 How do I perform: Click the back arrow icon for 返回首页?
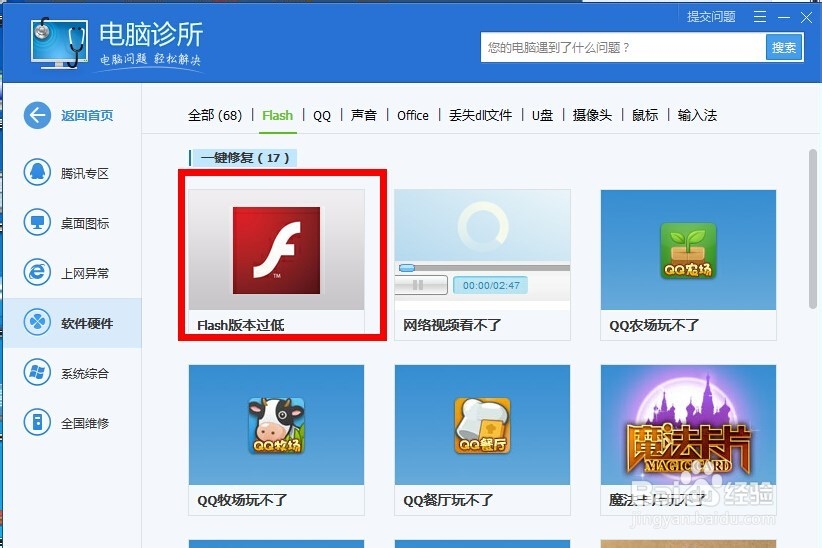pyautogui.click(x=37, y=115)
